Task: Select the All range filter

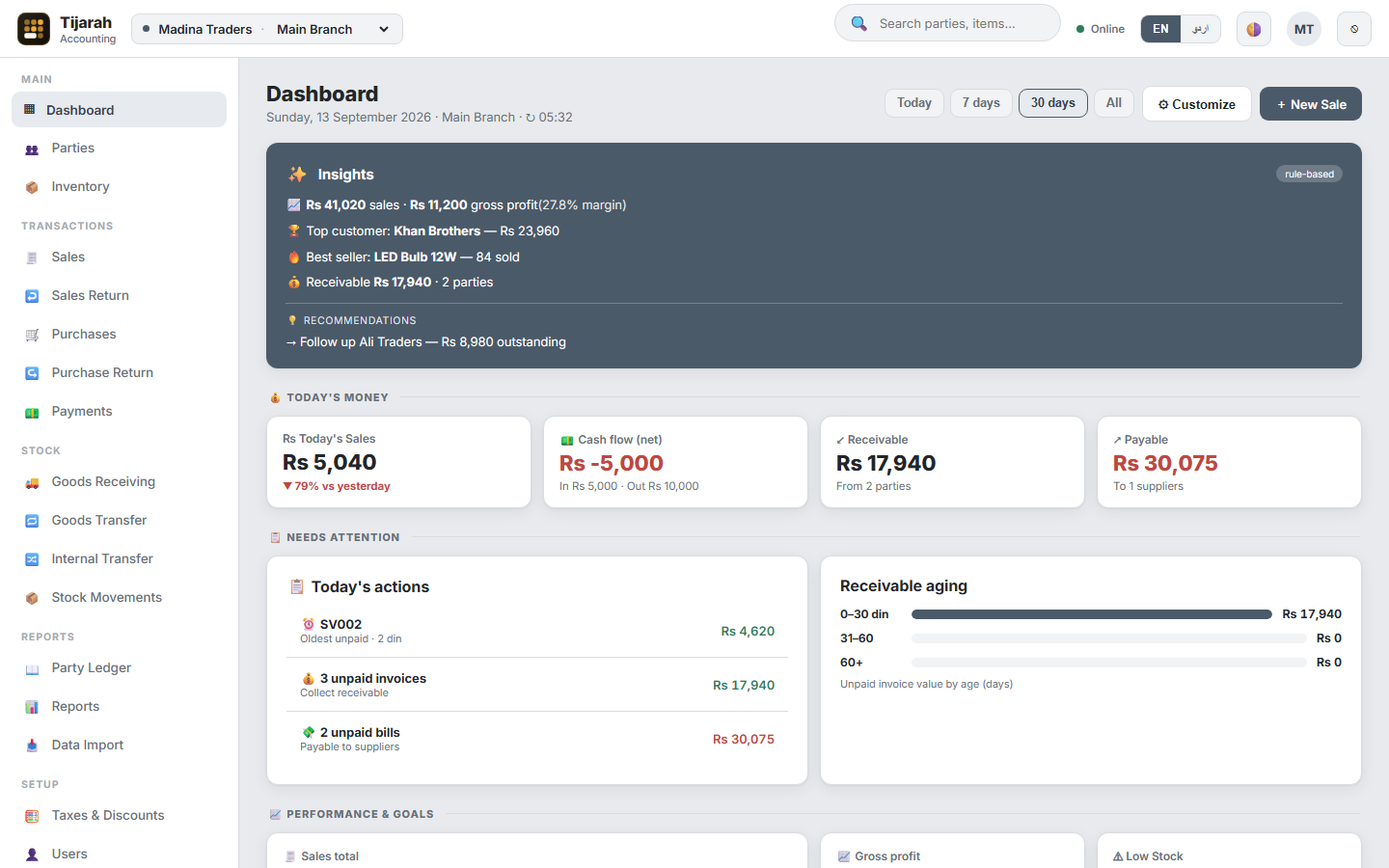Action: click(x=1114, y=103)
